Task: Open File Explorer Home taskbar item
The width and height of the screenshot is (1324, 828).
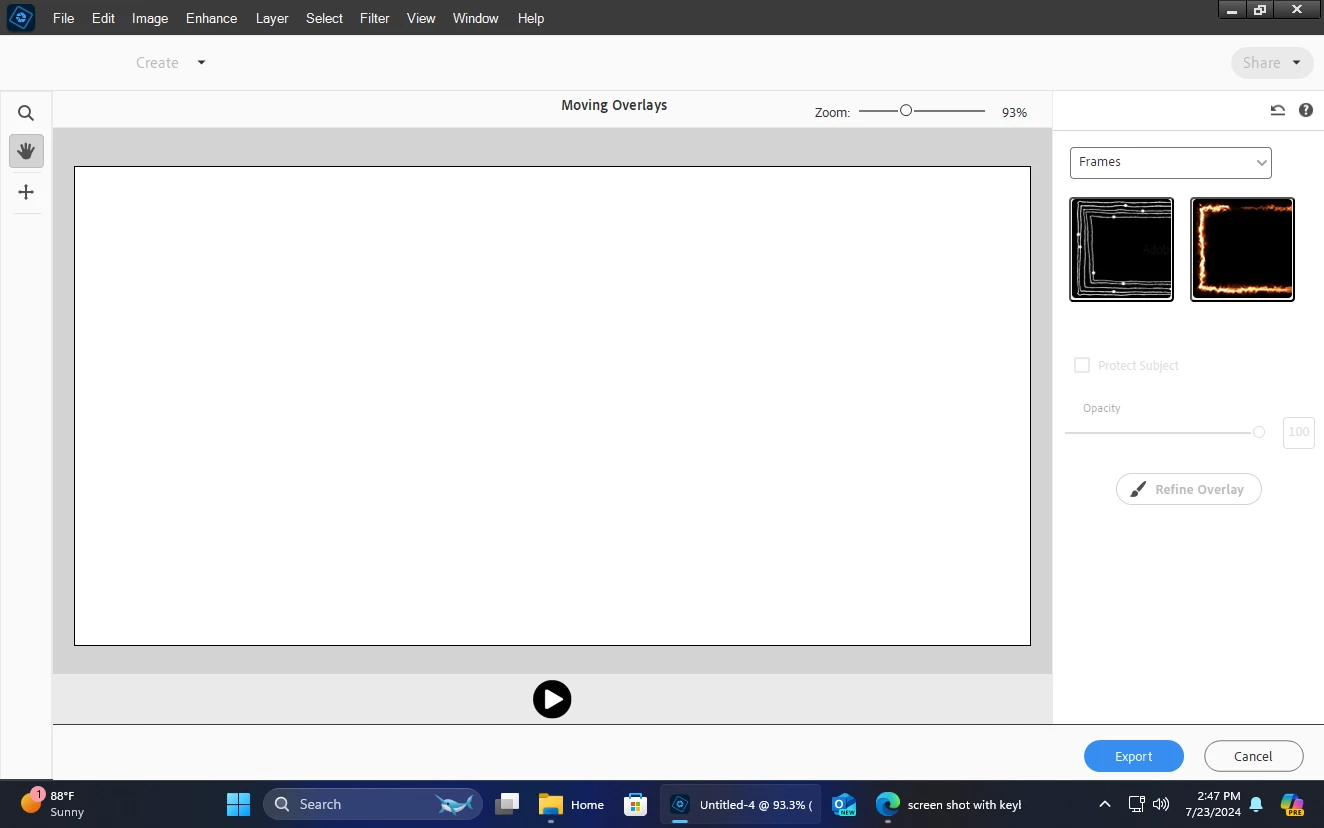Action: coord(571,804)
